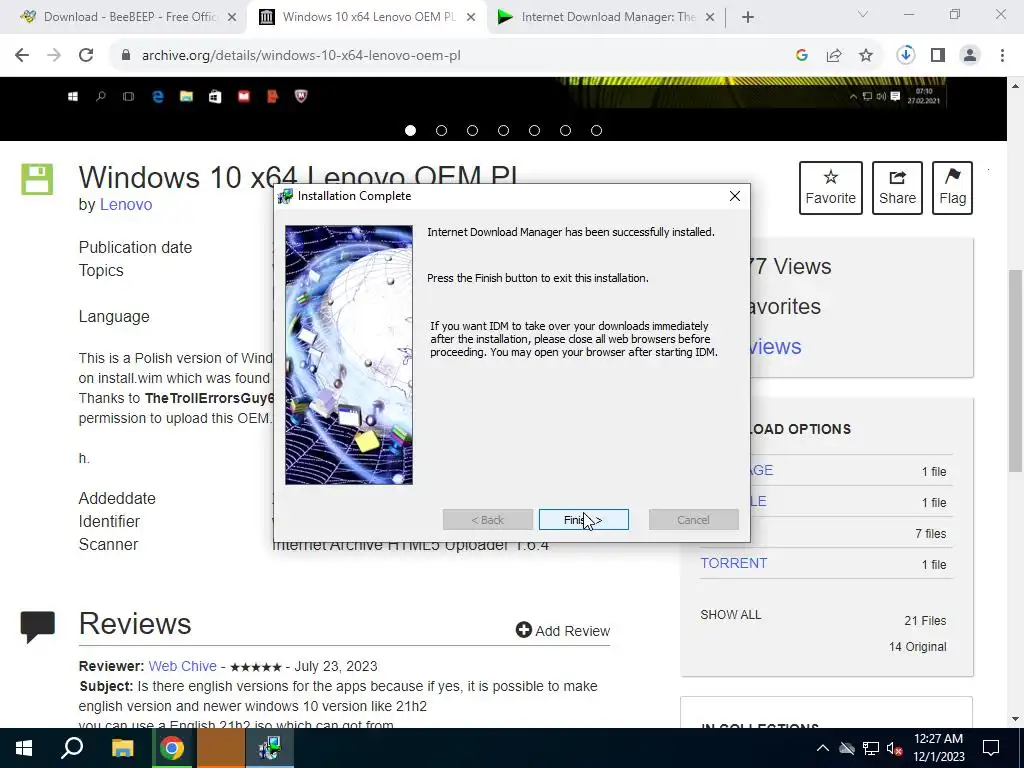Close the Internet Download Manager tab
Viewport: 1024px width, 768px height.
(711, 18)
